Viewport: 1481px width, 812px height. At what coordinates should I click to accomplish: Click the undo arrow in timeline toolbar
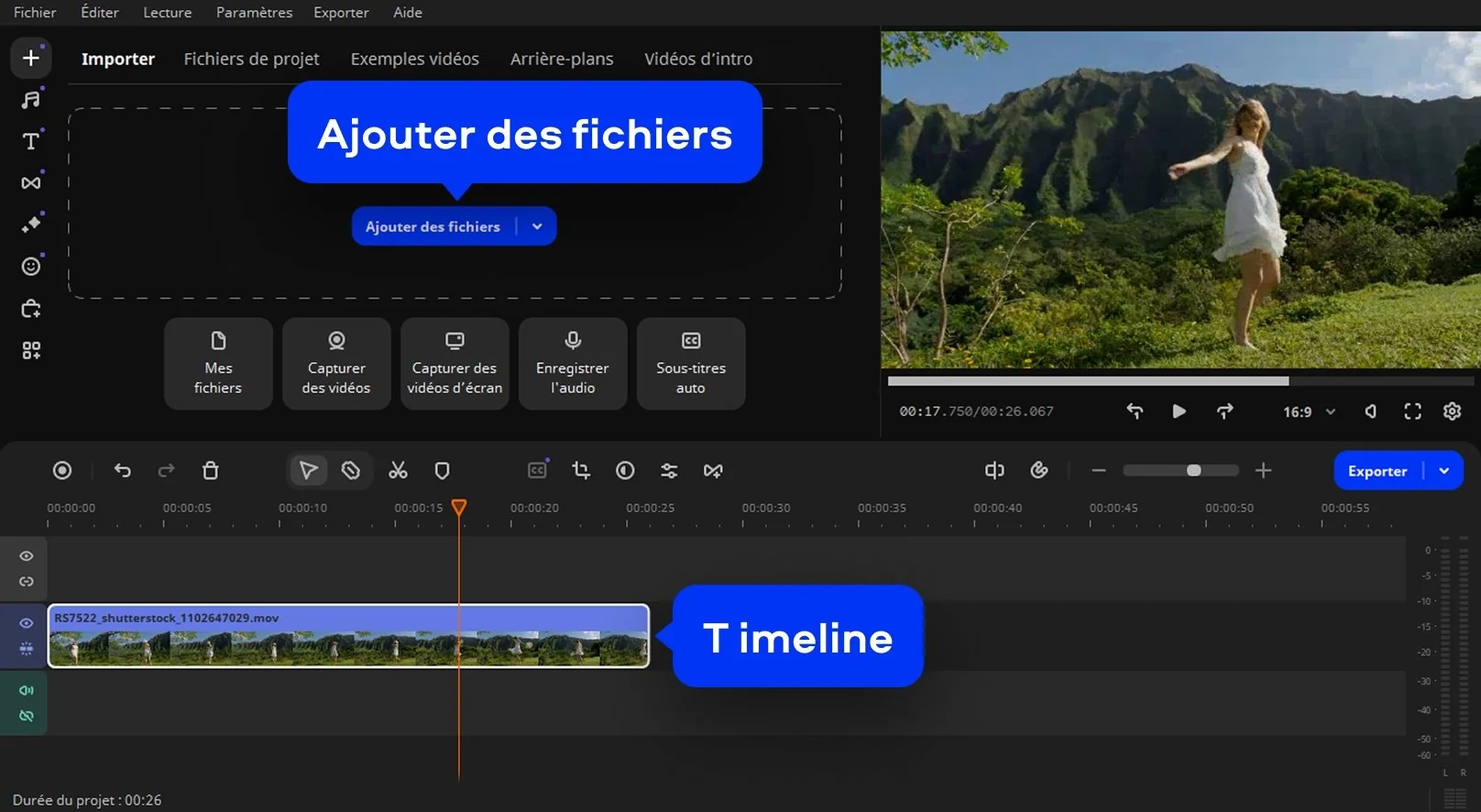tap(123, 470)
